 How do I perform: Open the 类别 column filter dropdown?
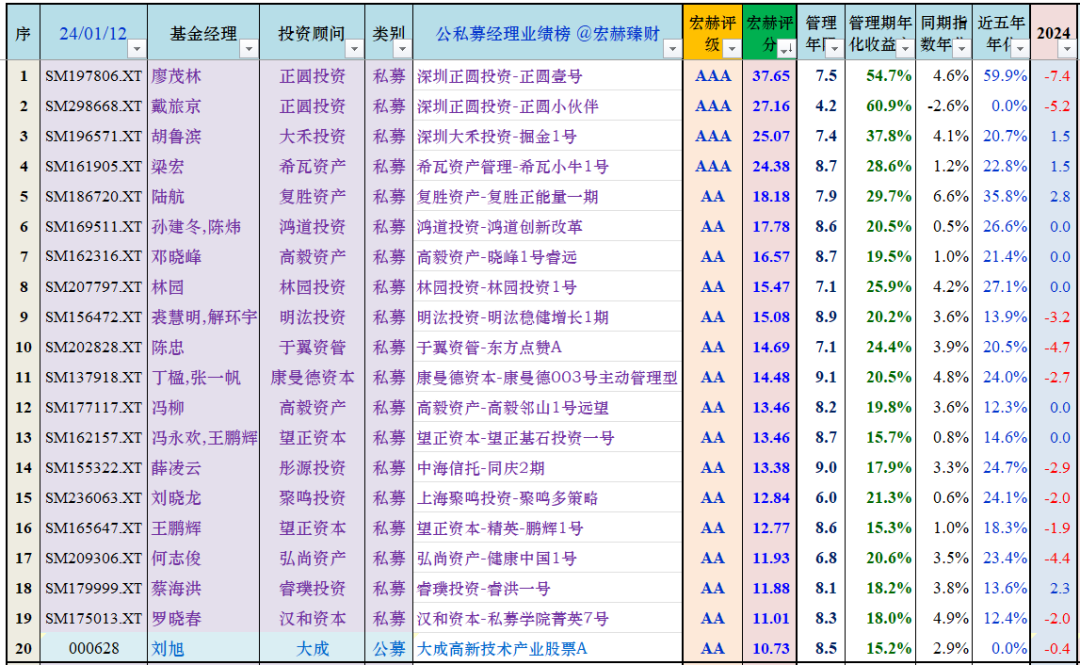(x=402, y=49)
